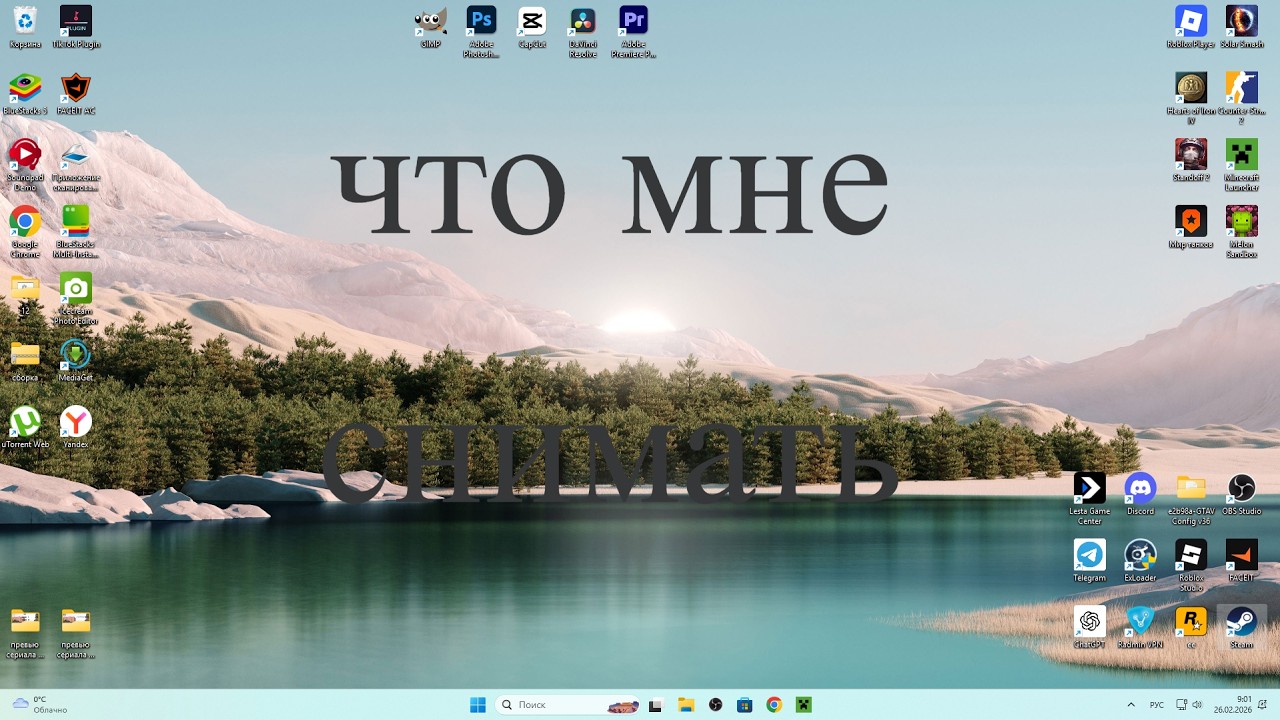
Task: Click the Telegram desktop icon
Action: coord(1090,561)
